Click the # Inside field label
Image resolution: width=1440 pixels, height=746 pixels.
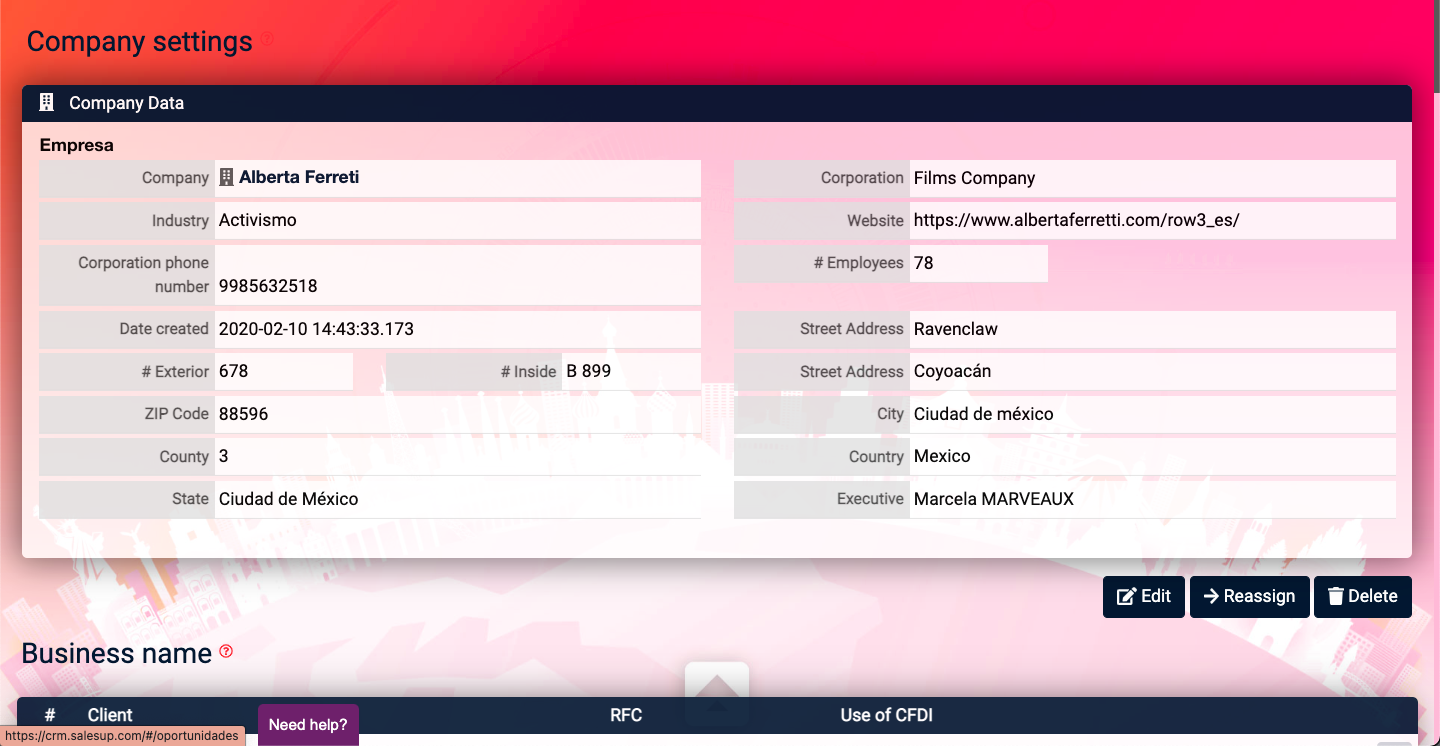(x=528, y=371)
